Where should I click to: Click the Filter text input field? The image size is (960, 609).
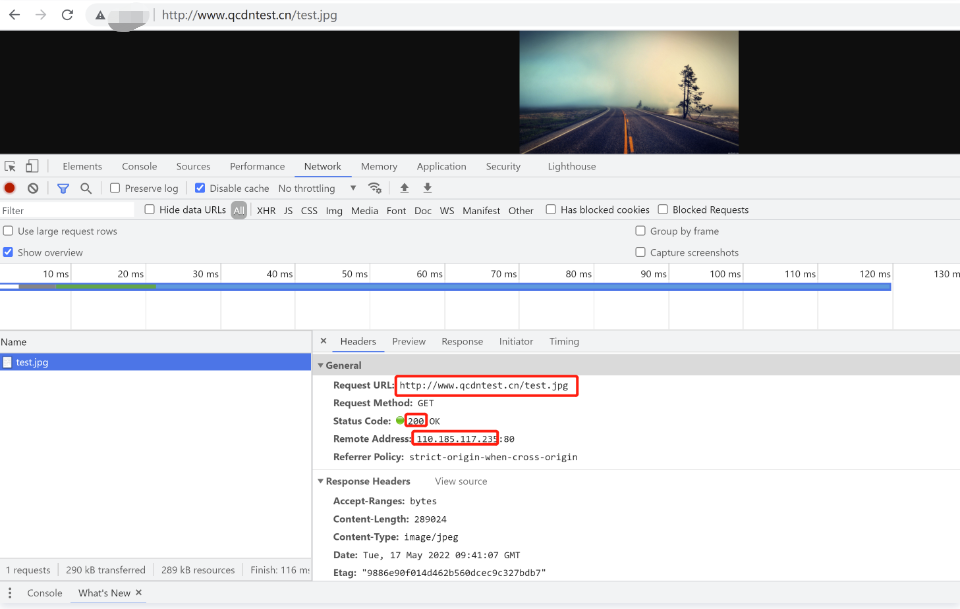point(66,211)
